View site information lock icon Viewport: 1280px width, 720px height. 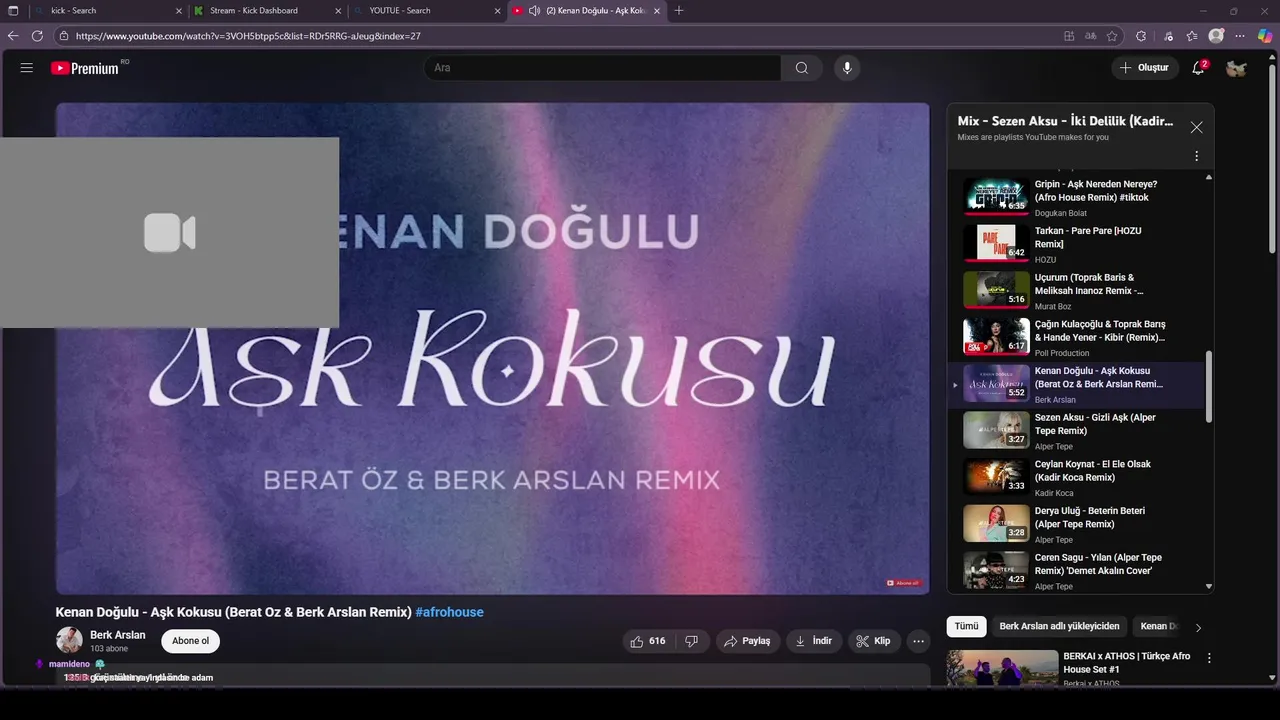coord(63,36)
